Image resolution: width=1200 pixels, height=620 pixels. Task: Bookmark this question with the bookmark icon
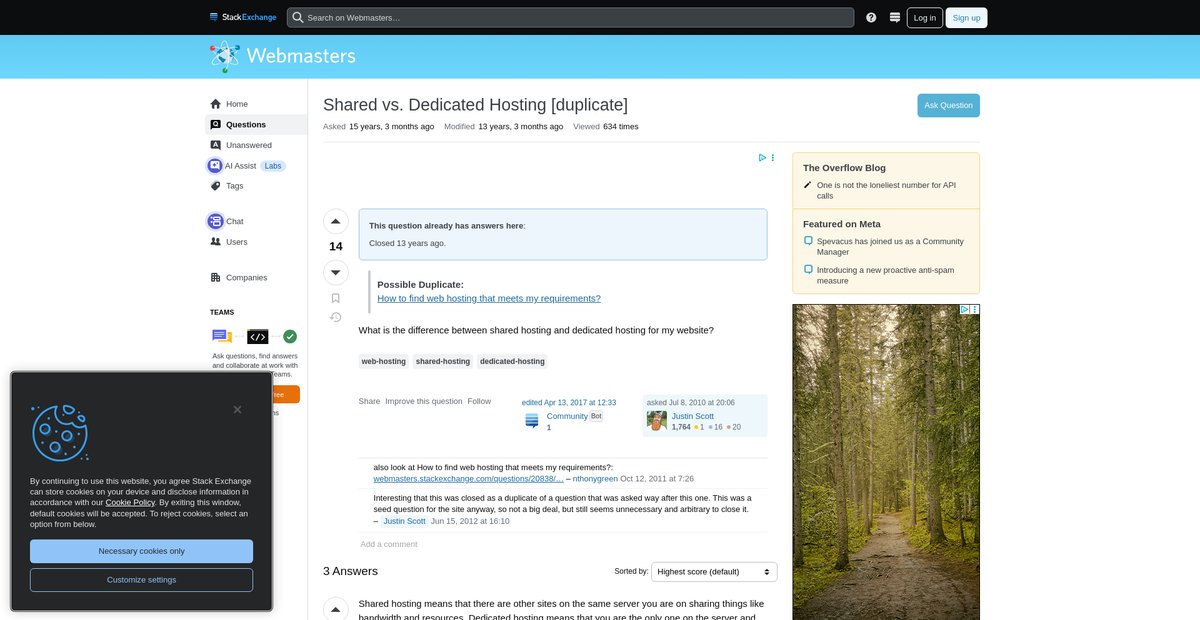point(336,298)
